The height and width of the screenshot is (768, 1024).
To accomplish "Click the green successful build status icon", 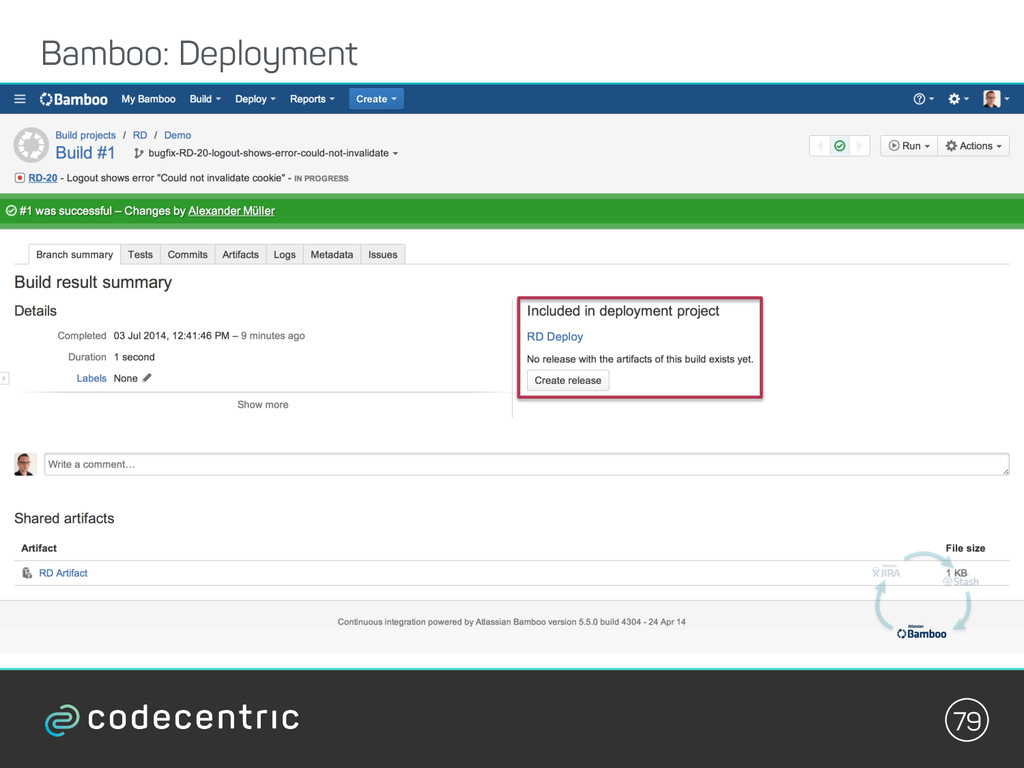I will tap(840, 146).
